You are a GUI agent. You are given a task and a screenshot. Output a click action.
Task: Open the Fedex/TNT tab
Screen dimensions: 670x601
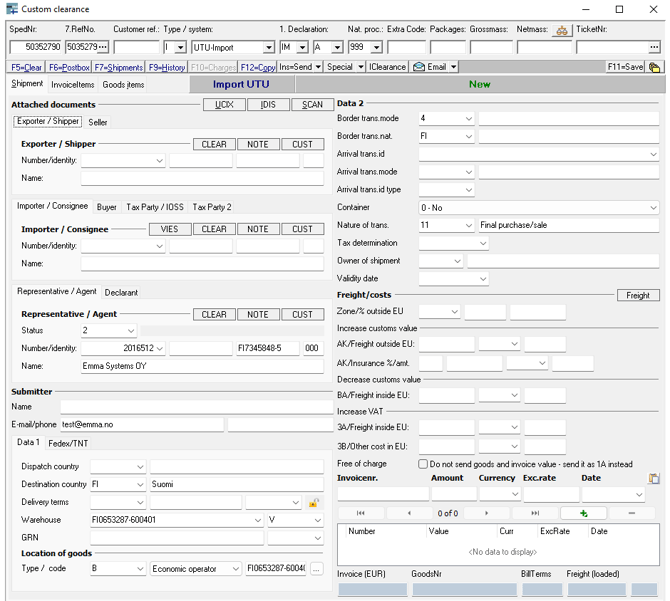[68, 443]
